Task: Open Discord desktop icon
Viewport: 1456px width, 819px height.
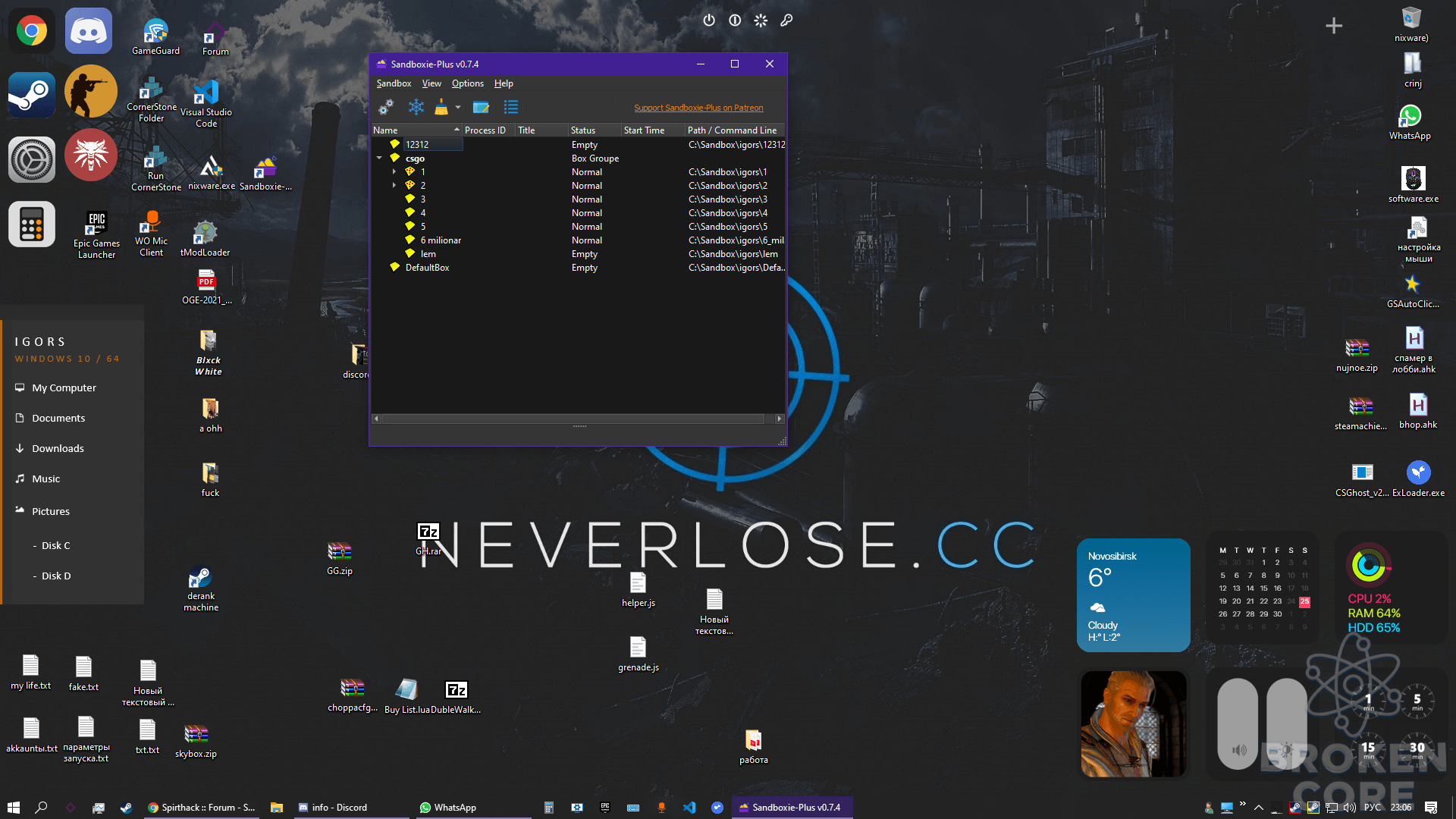Action: tap(89, 31)
